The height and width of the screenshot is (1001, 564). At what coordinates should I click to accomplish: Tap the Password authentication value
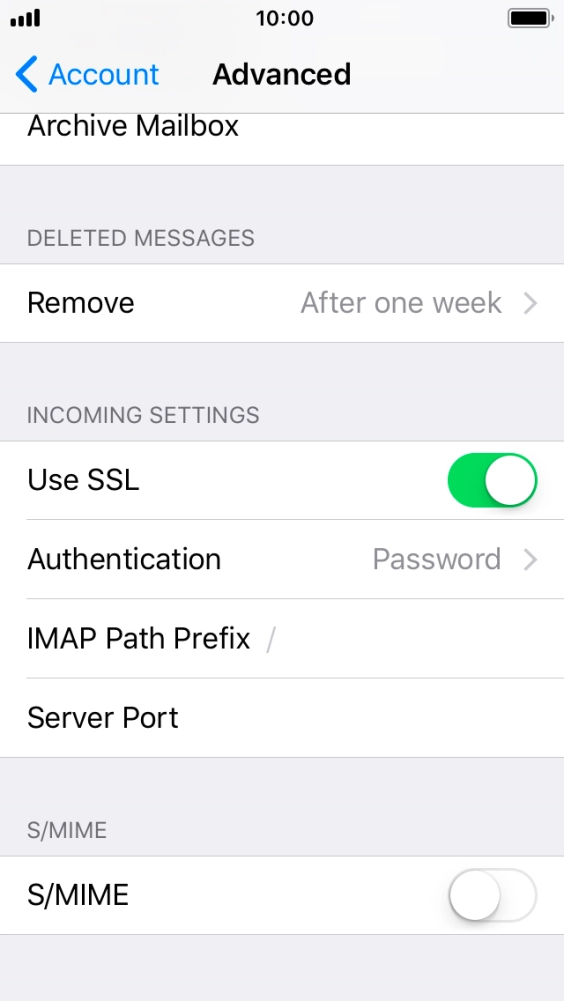(x=437, y=560)
